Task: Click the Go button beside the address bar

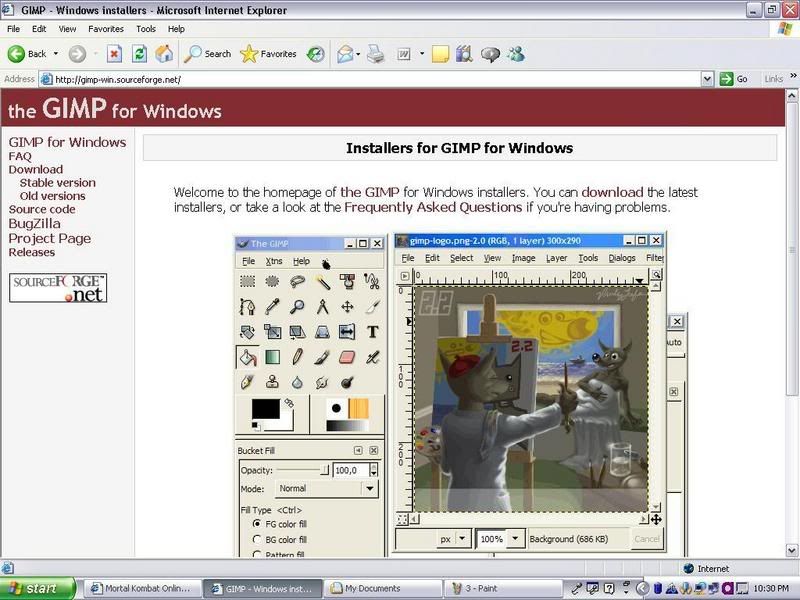Action: click(734, 79)
